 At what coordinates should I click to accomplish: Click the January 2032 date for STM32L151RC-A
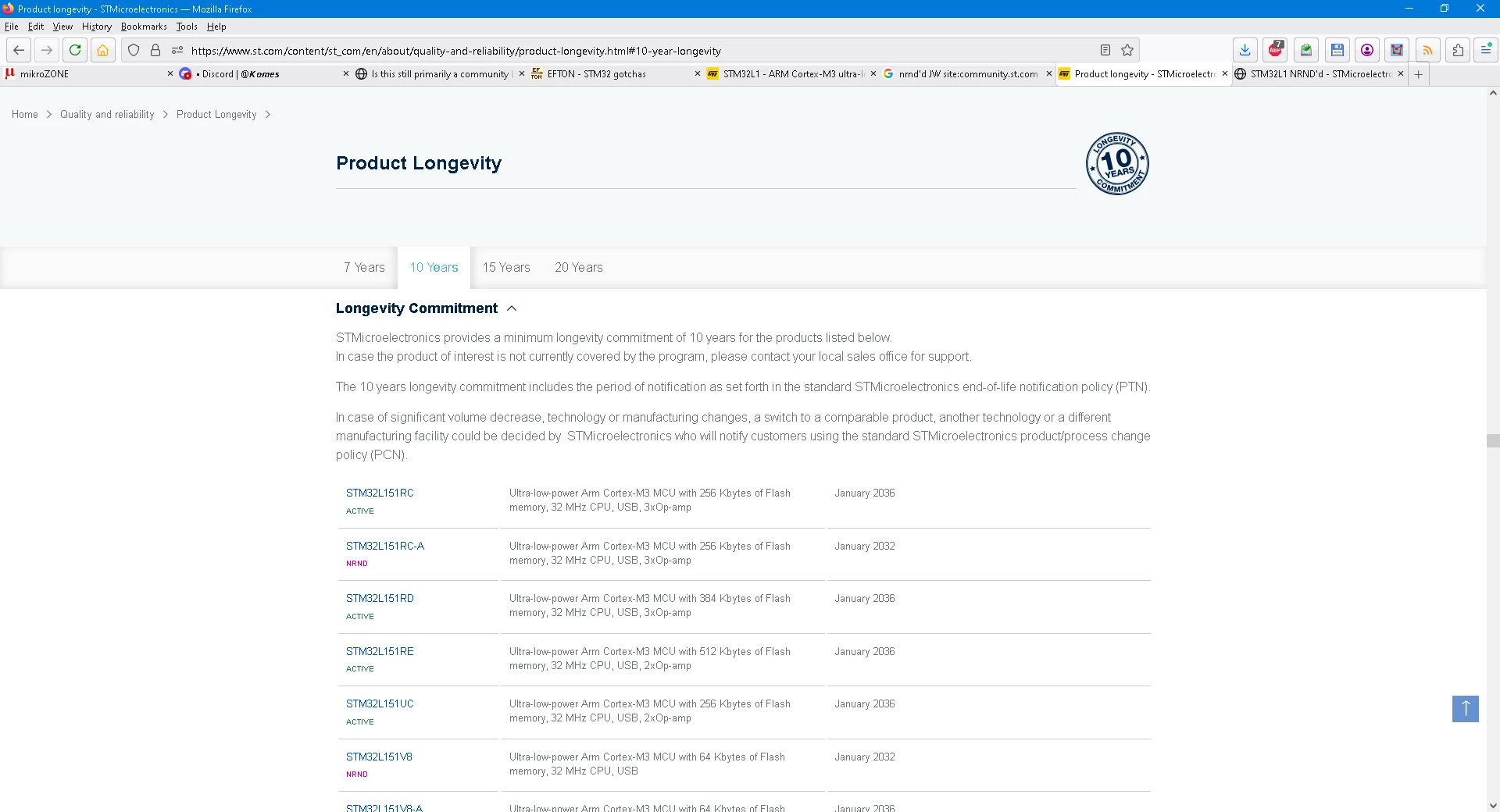tap(865, 546)
